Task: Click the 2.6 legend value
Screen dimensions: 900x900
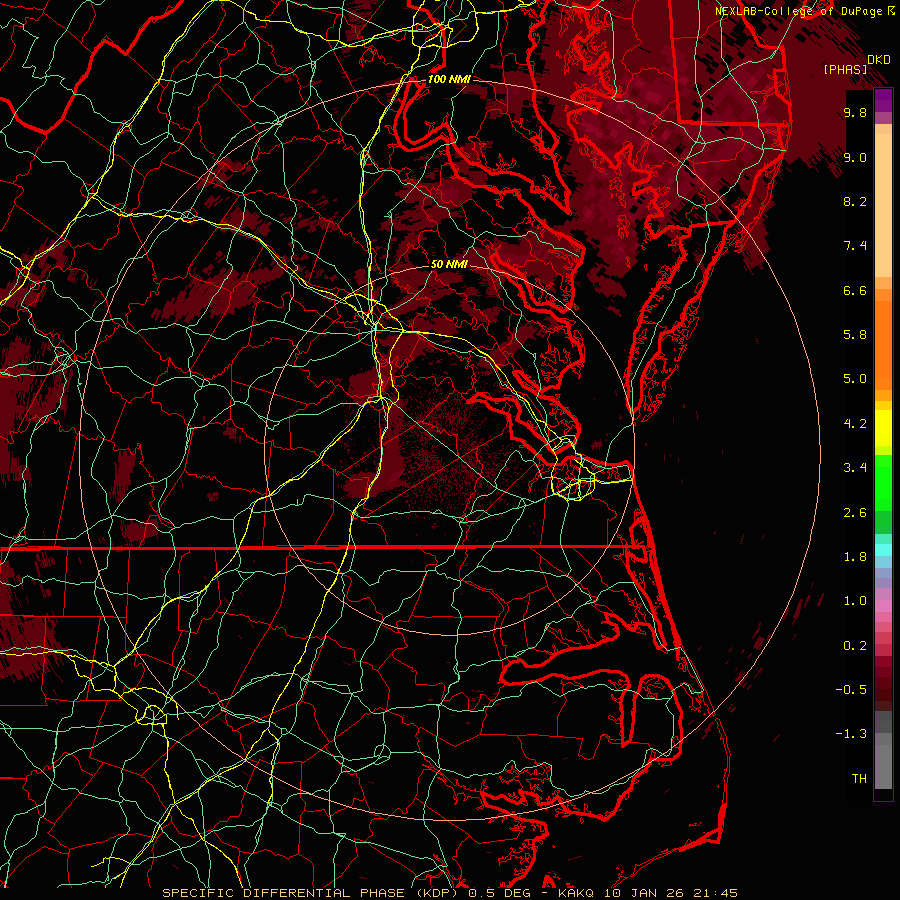Action: [855, 513]
